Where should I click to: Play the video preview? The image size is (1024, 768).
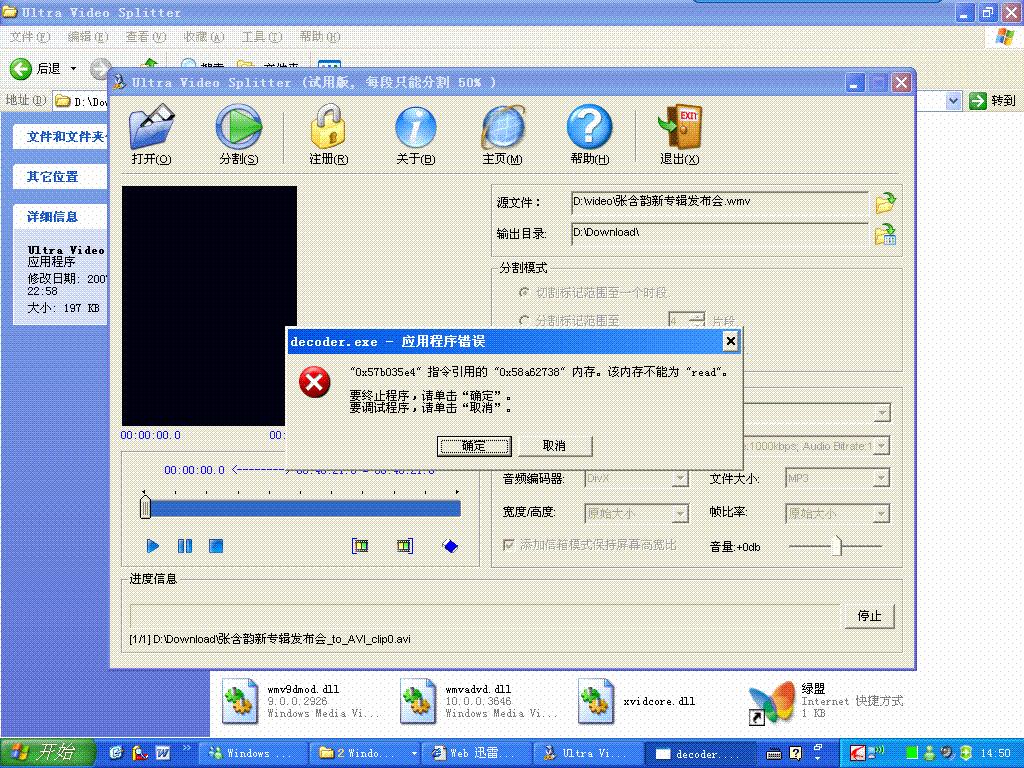(x=153, y=546)
